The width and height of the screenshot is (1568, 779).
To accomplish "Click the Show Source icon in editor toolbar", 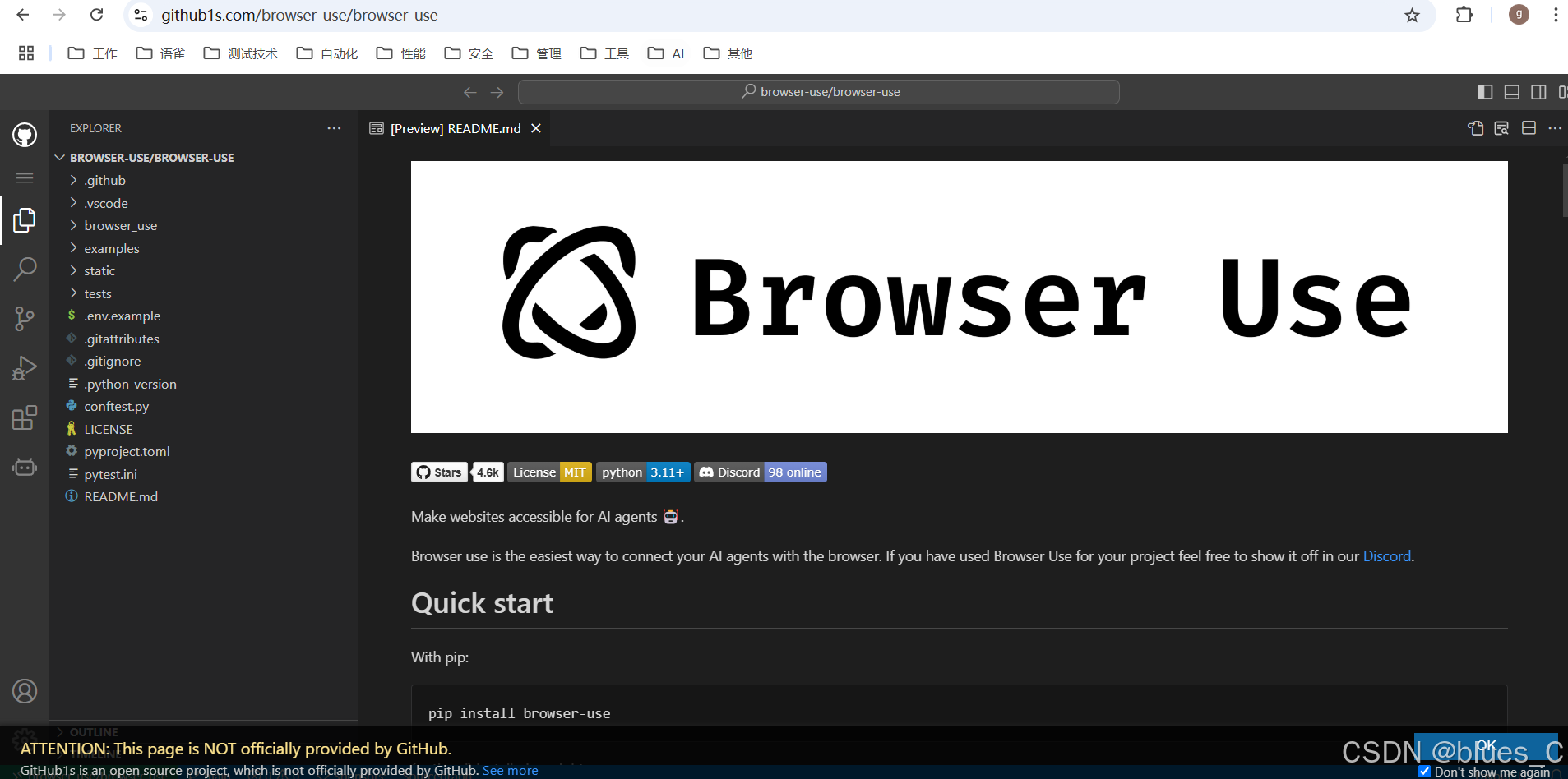I will click(x=1476, y=128).
